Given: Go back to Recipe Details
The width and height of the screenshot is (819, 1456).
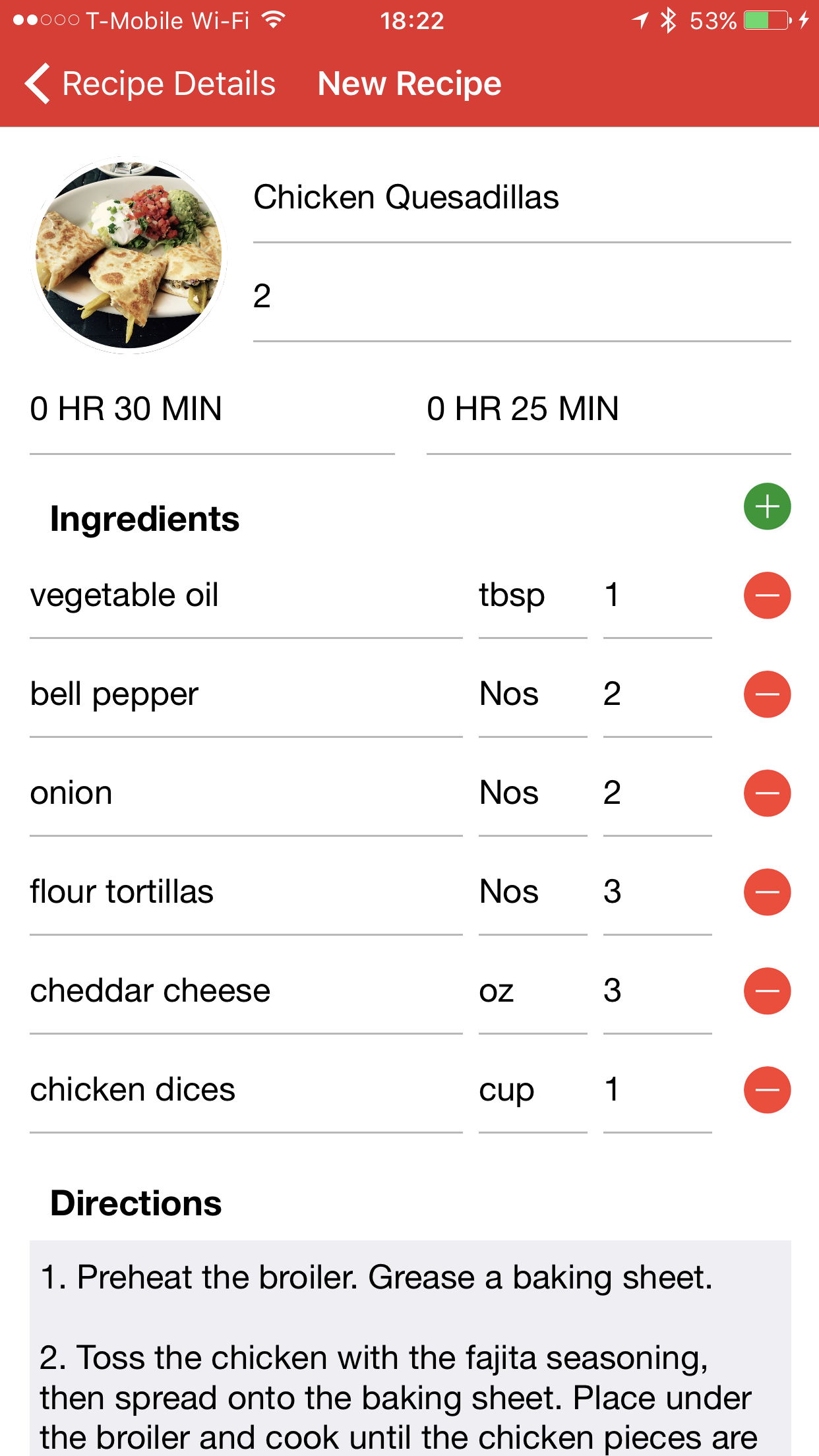Looking at the screenshot, I should click(150, 84).
